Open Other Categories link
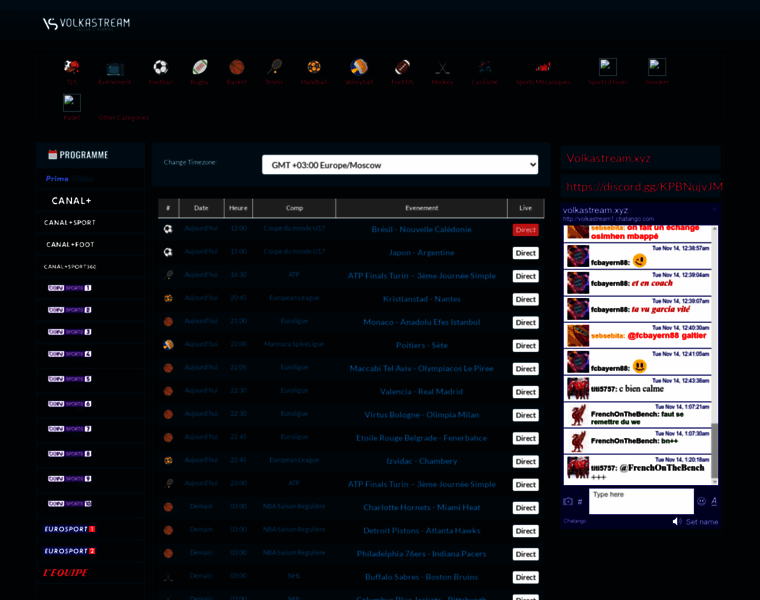Screen dimensions: 760x600 pos(124,118)
